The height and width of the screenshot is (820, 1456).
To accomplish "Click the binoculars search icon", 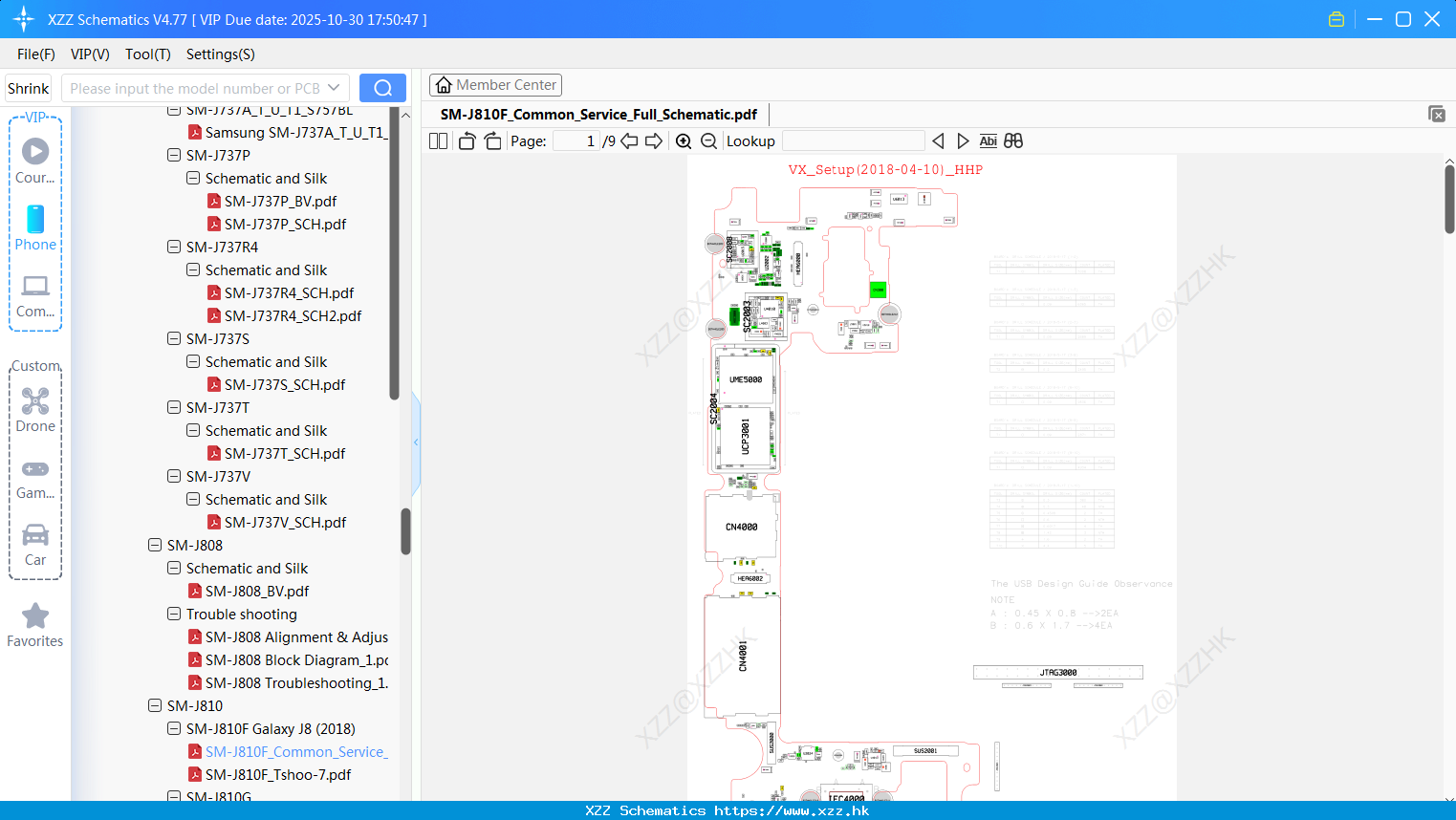I will click(x=1013, y=141).
